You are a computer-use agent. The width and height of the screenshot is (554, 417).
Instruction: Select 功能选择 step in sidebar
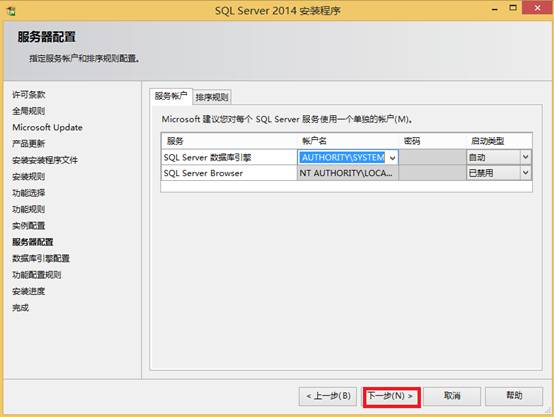[x=29, y=193]
